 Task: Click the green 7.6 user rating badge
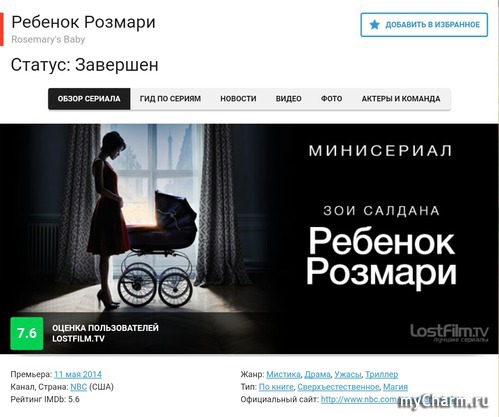pyautogui.click(x=27, y=333)
